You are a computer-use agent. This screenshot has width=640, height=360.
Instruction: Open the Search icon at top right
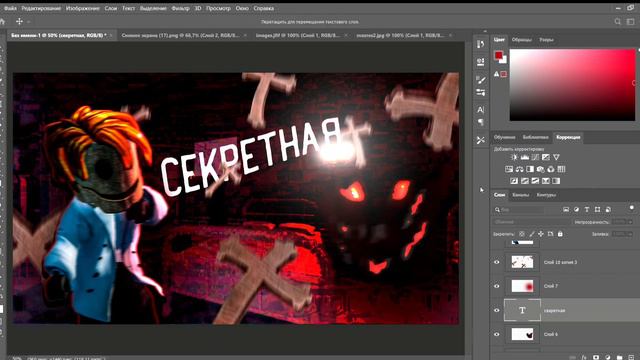(618, 22)
